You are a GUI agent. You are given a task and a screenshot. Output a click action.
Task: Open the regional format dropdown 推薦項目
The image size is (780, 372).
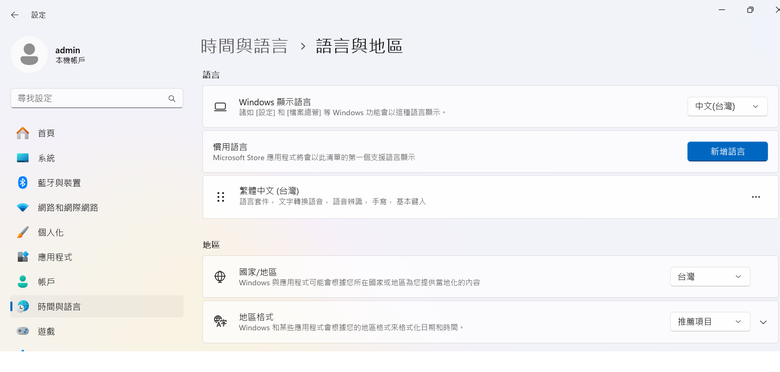pos(710,322)
